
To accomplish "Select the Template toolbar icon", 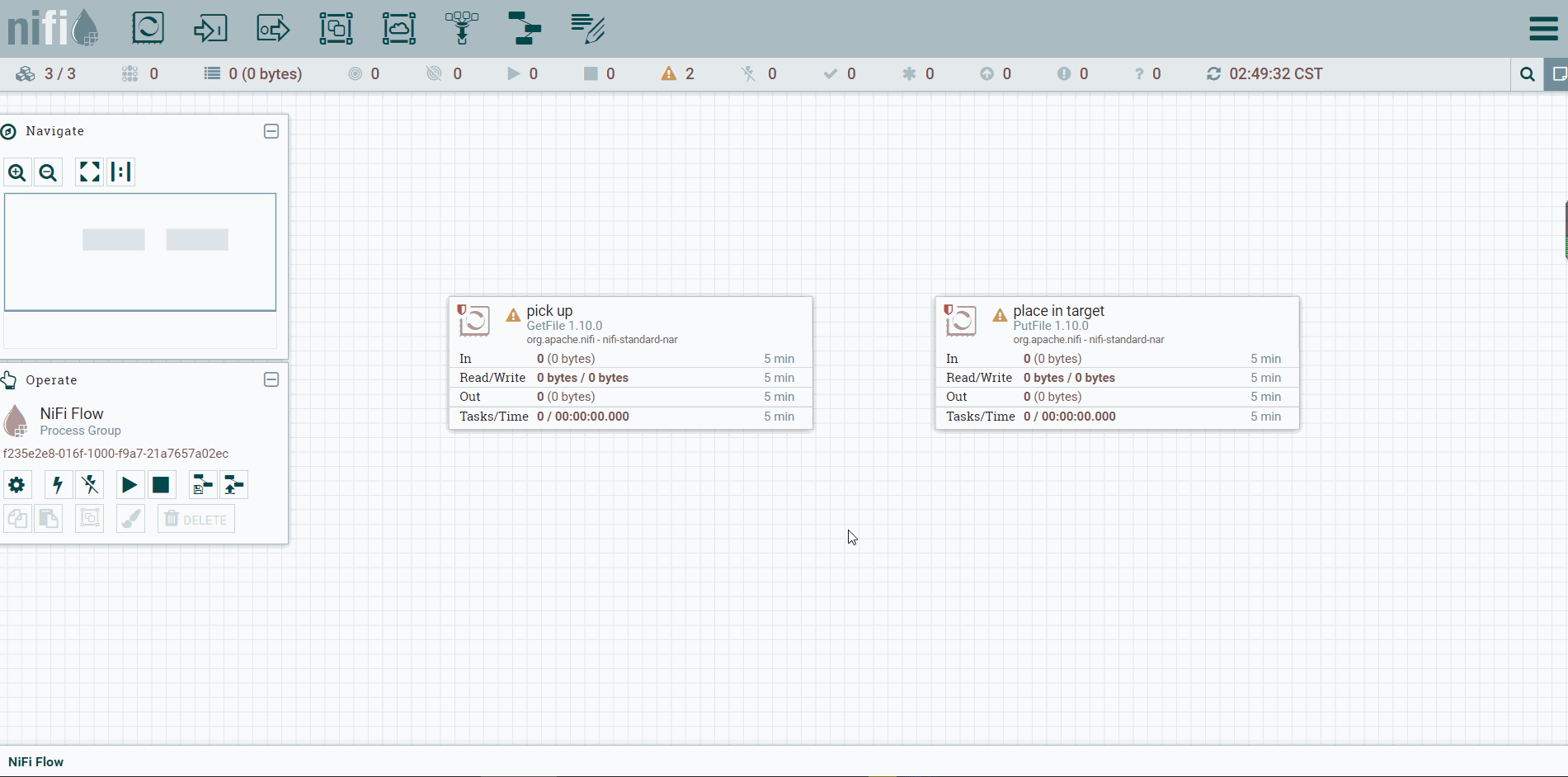I will [x=525, y=28].
